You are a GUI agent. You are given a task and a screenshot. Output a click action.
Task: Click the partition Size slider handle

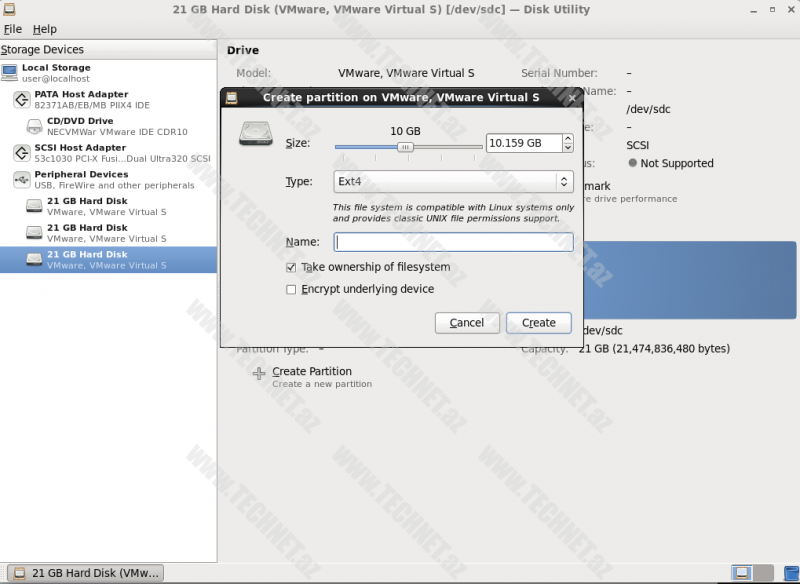click(405, 146)
